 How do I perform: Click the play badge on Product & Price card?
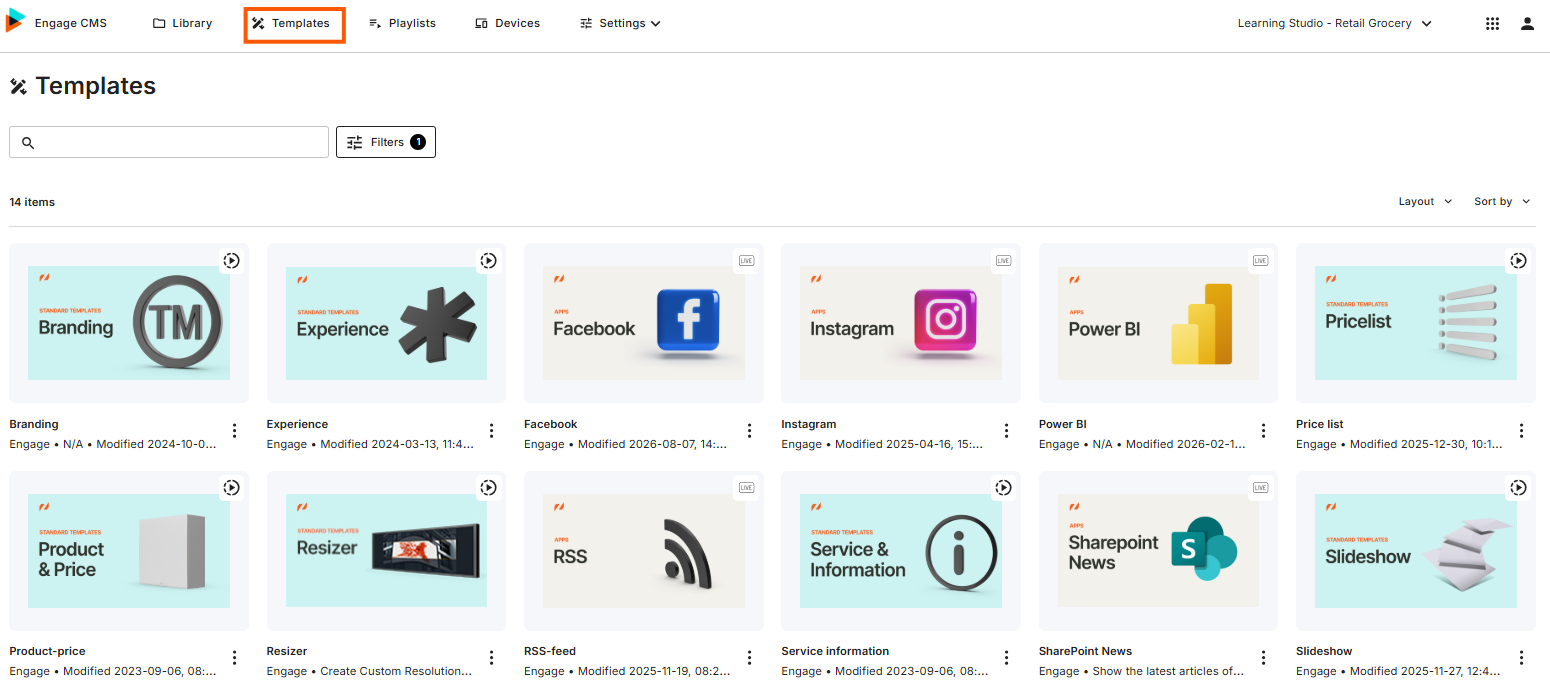click(231, 487)
